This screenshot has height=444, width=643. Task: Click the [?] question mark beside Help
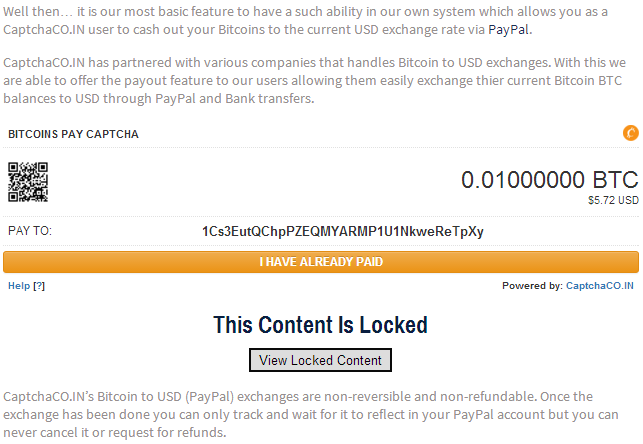(x=39, y=286)
